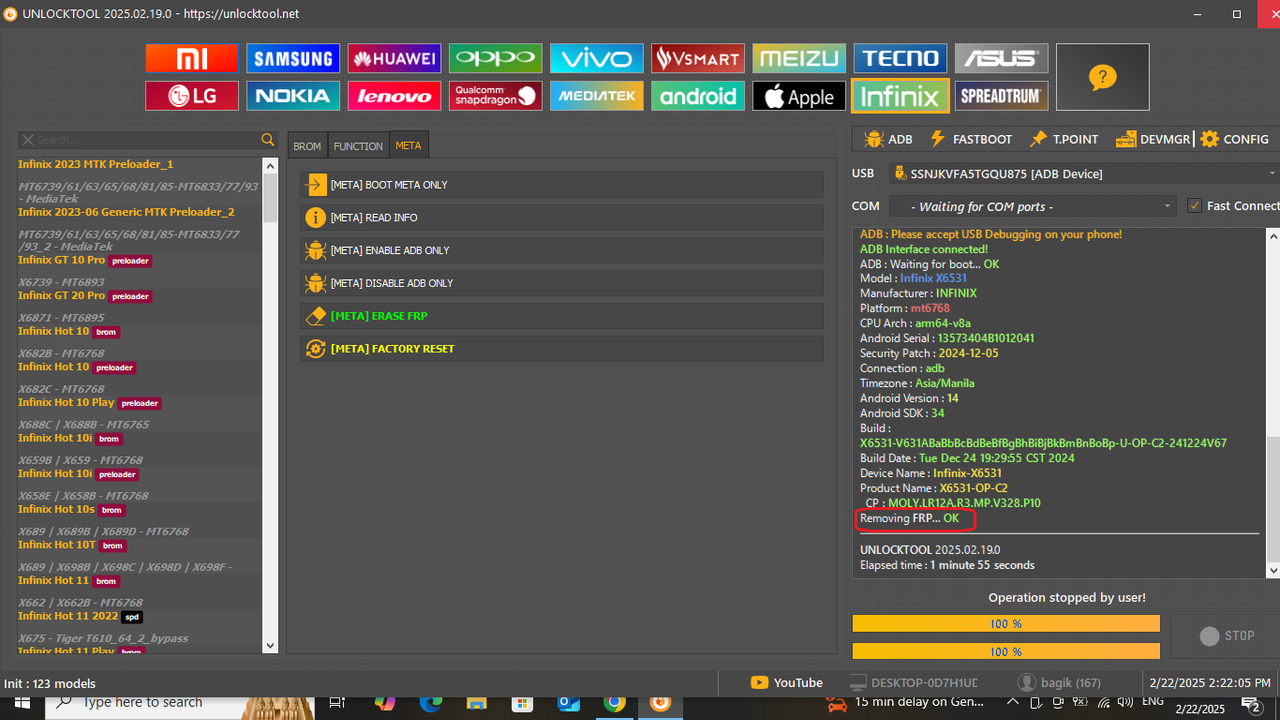
Task: Switch to the BROM tab
Action: [307, 146]
